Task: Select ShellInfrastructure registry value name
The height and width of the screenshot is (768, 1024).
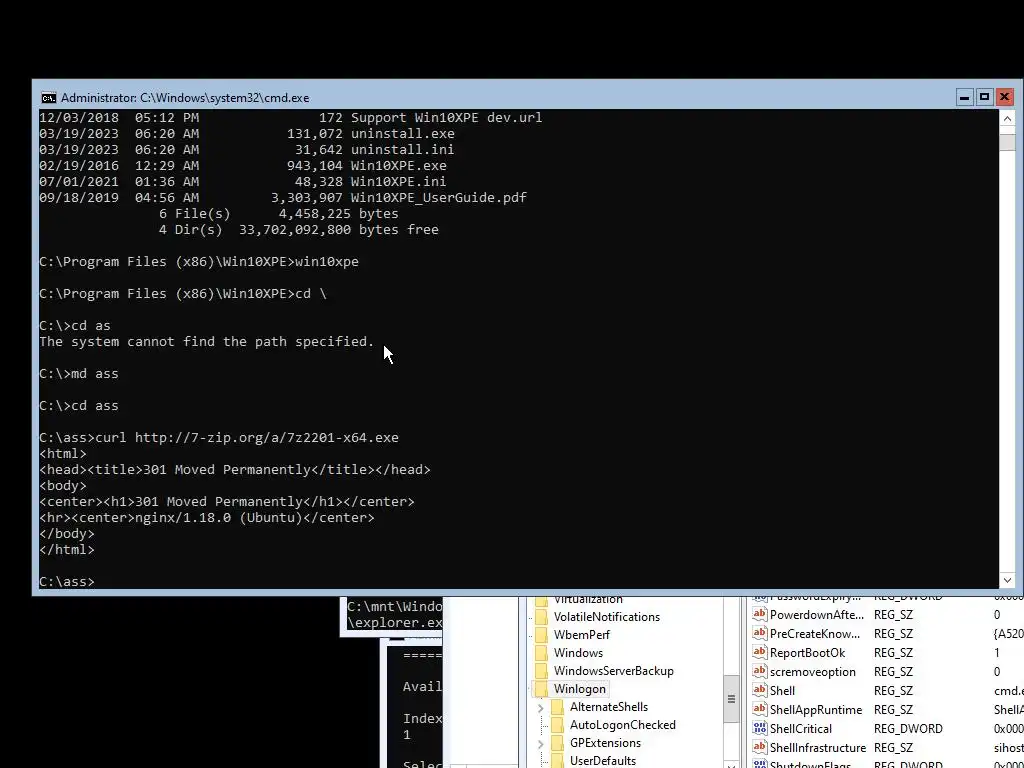Action: [x=818, y=747]
